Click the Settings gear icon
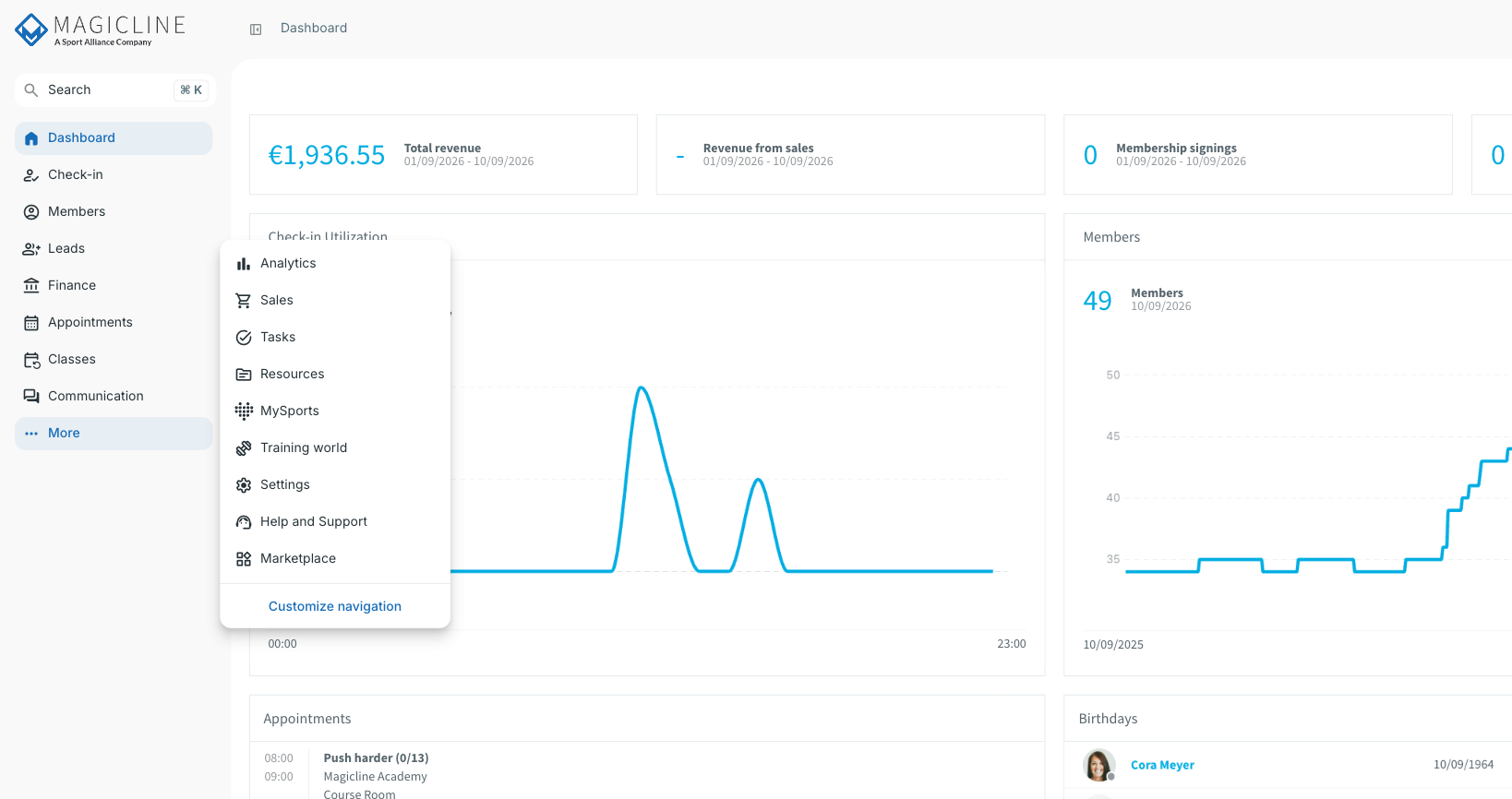 [x=244, y=485]
